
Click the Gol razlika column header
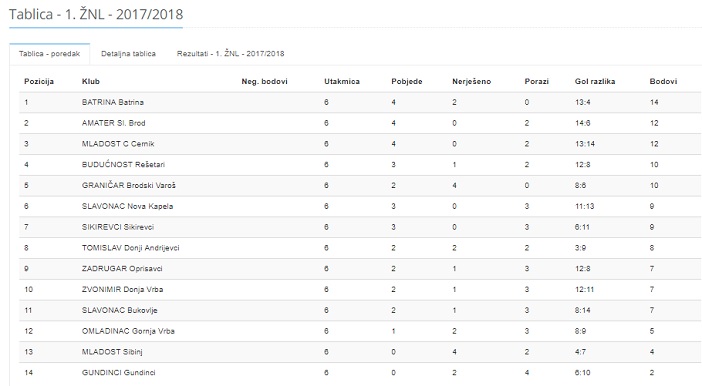(x=595, y=81)
